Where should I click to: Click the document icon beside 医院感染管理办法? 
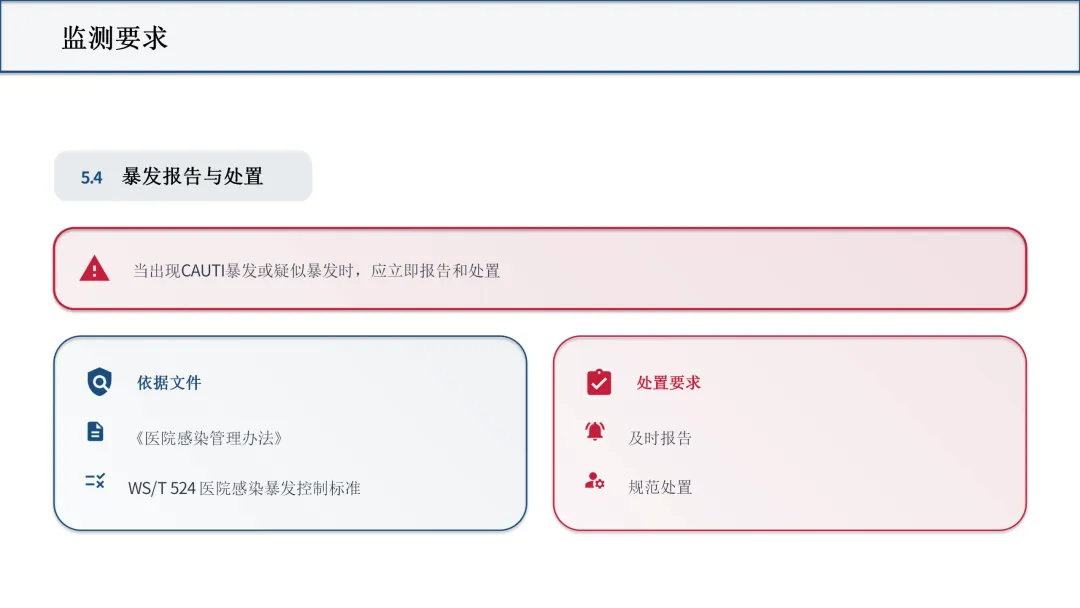pyautogui.click(x=95, y=432)
